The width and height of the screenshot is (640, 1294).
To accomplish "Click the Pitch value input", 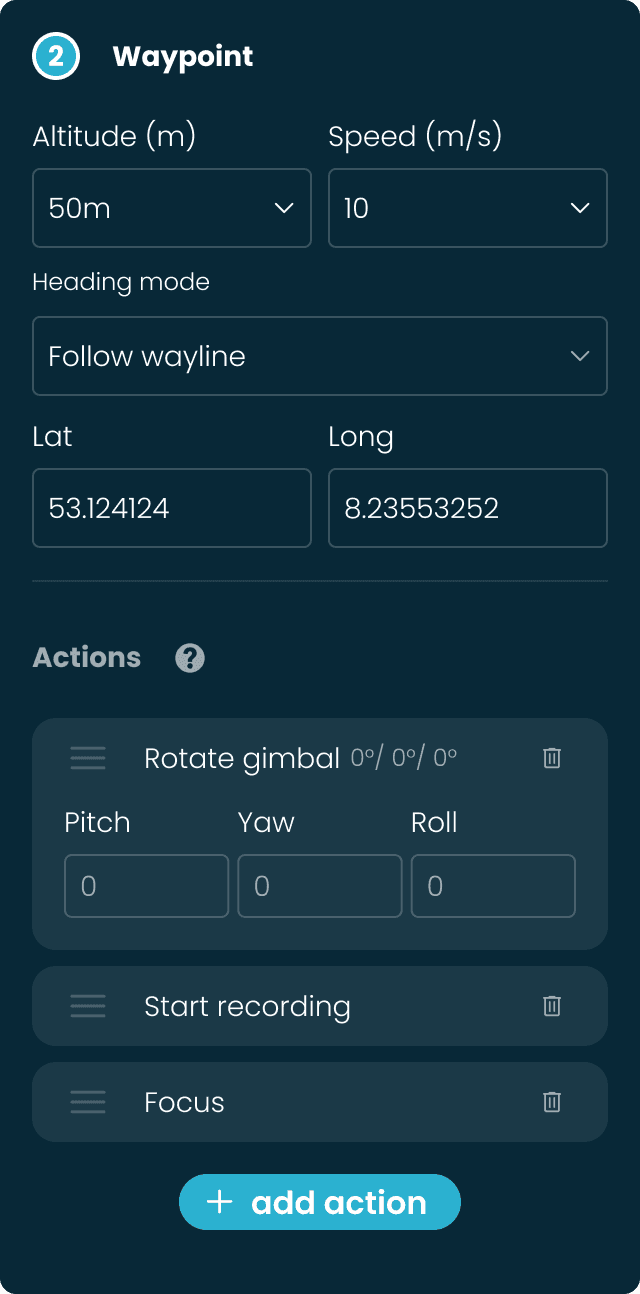I will tap(146, 886).
